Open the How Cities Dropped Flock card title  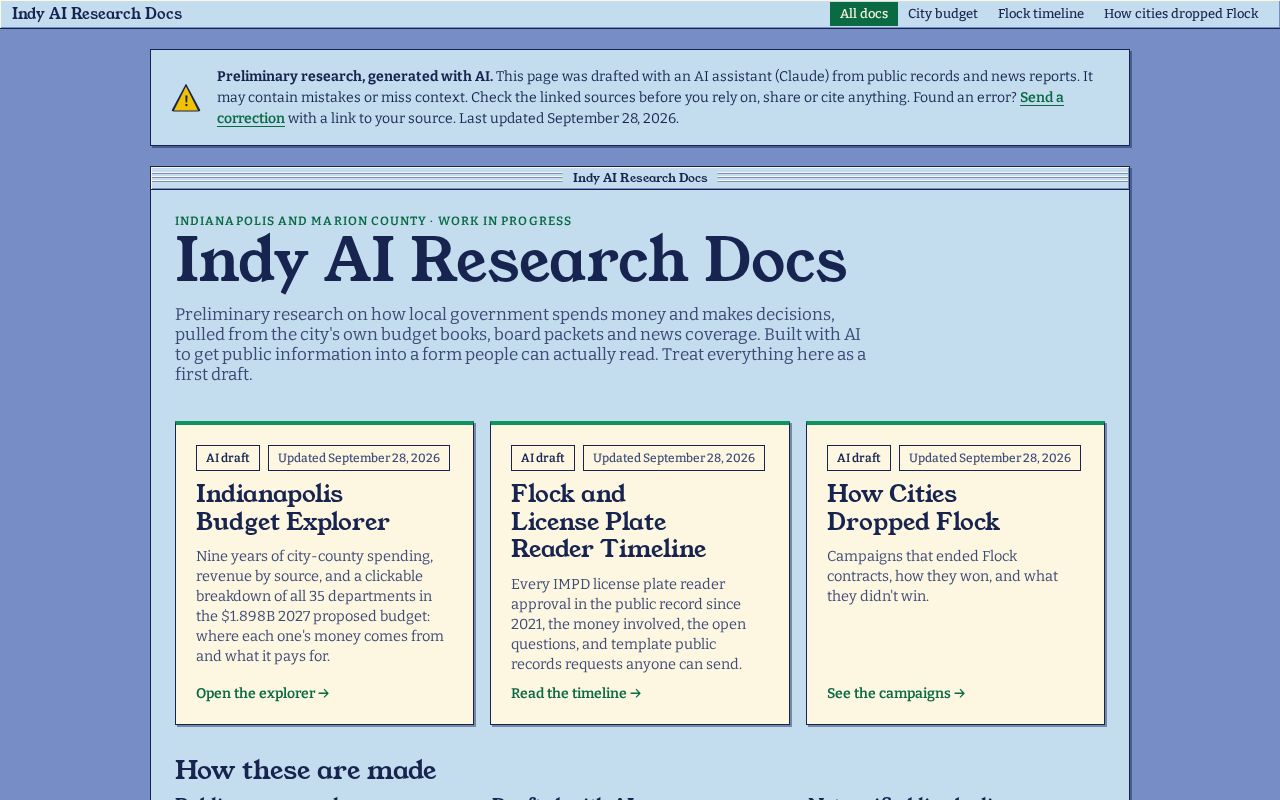point(913,507)
